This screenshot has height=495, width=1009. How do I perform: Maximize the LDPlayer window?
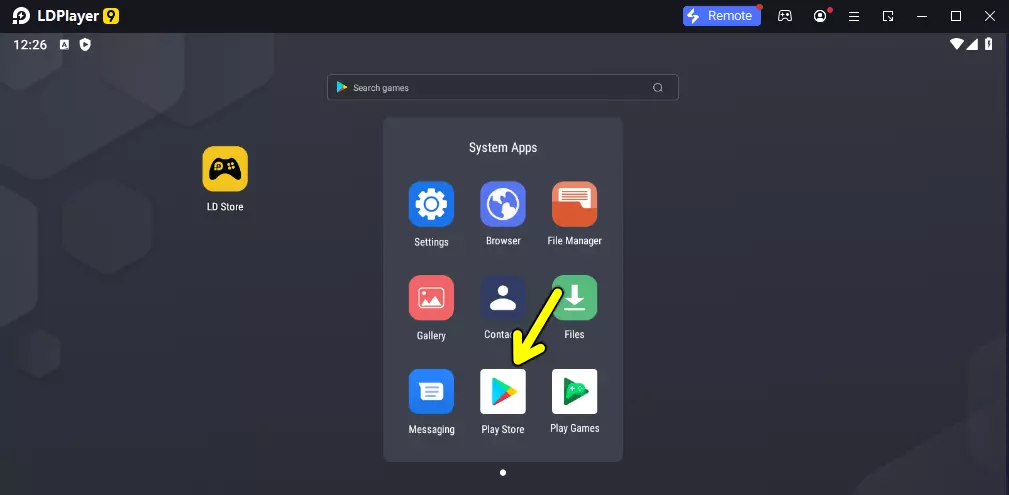tap(956, 16)
